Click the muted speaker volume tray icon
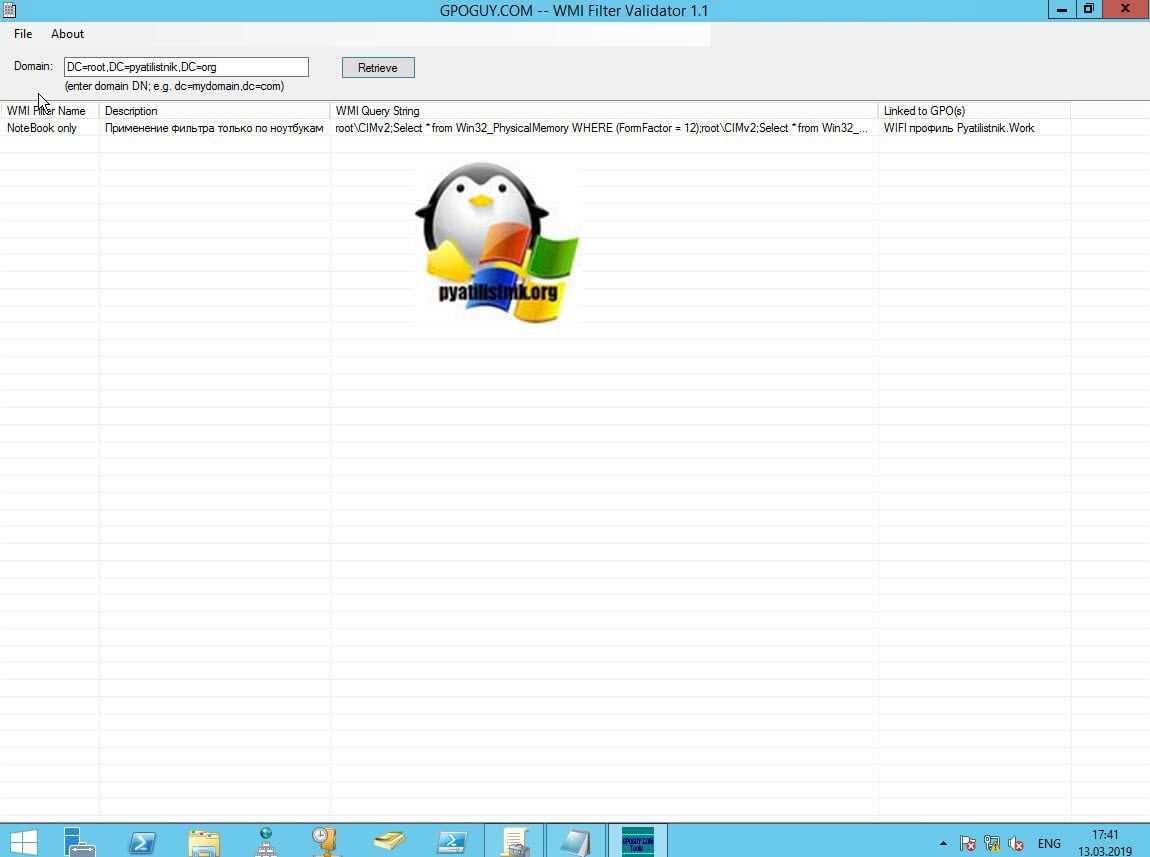This screenshot has width=1150, height=857. 1016,843
